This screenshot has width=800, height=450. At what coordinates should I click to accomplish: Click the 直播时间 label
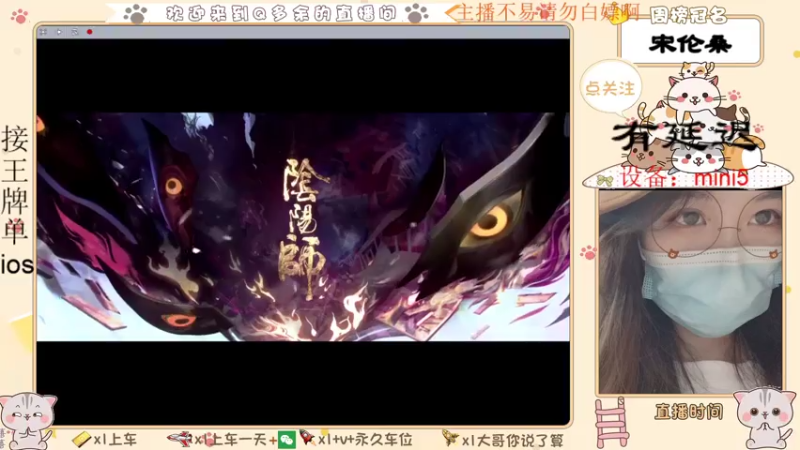click(x=689, y=411)
